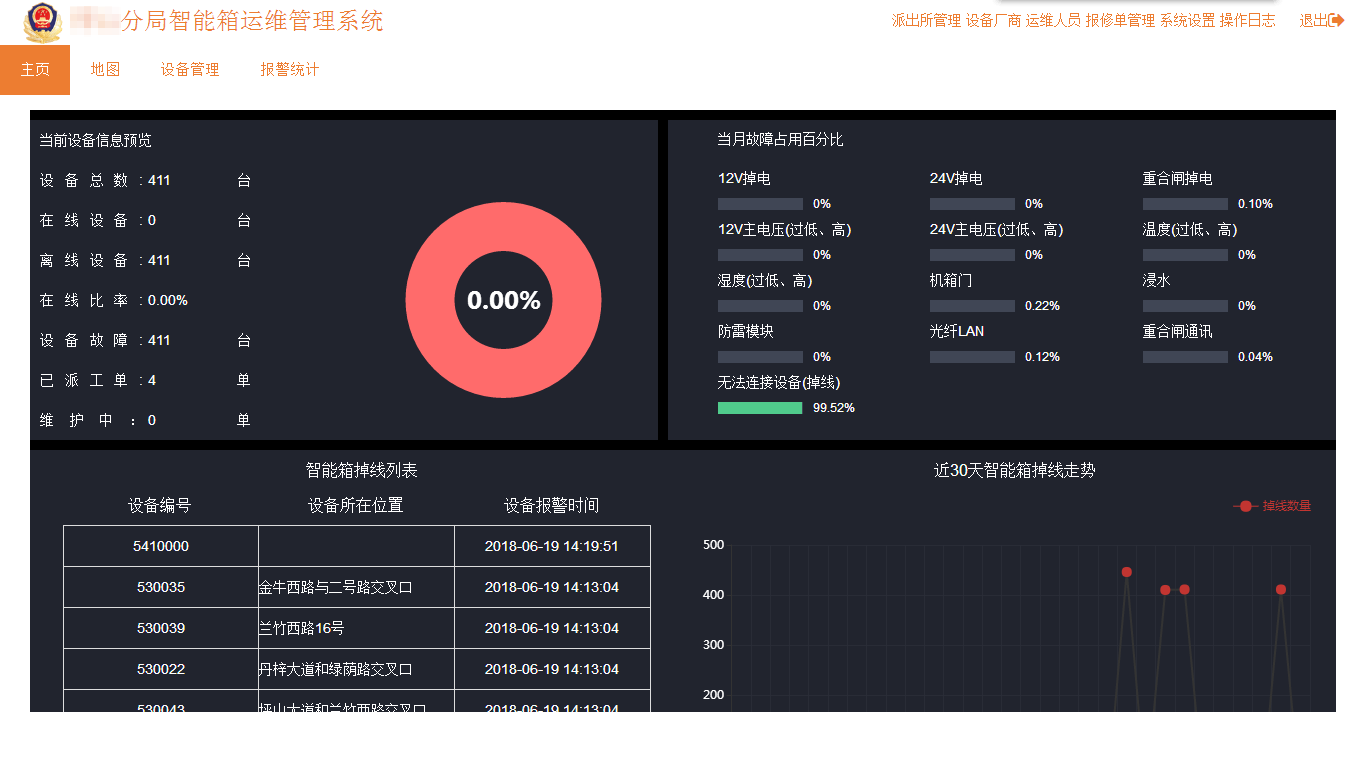Click the green 无法连接设备 progress bar
Image resolution: width=1366 pixels, height=768 pixels.
759,407
